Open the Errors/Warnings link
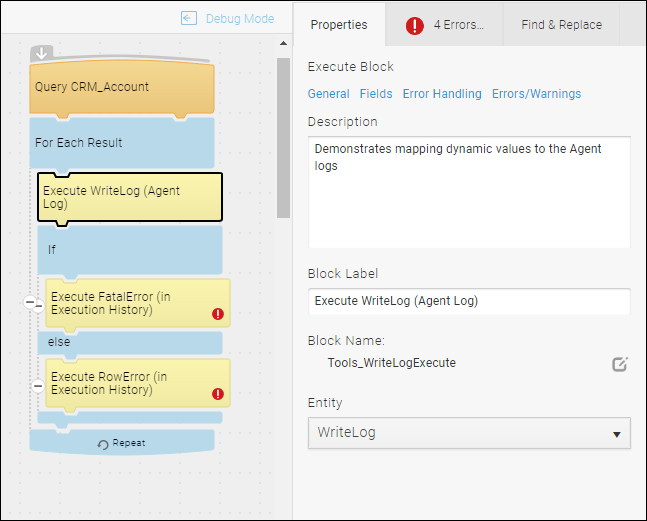Screen dimensions: 647x521 [x=536, y=94]
